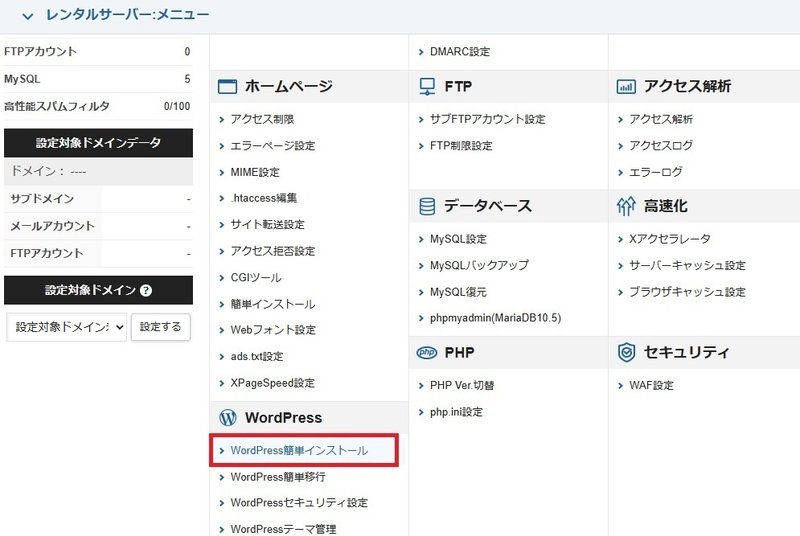Open アクセス制限

pyautogui.click(x=262, y=119)
